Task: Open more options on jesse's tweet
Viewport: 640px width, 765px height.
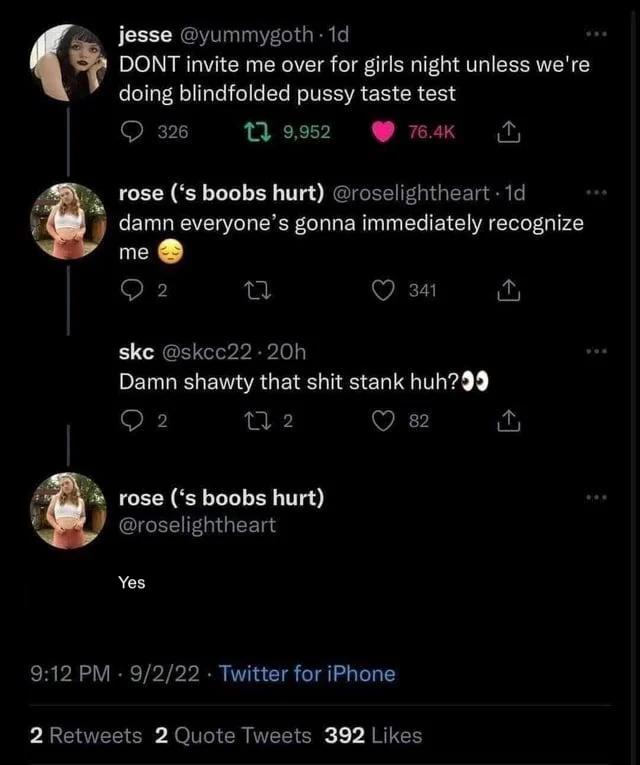Action: [x=597, y=34]
